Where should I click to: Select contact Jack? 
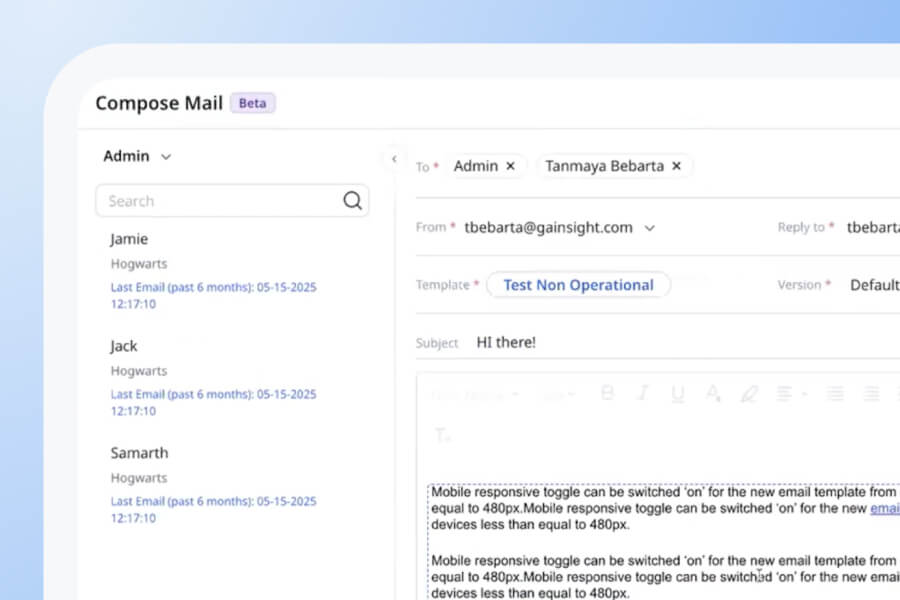coord(124,346)
